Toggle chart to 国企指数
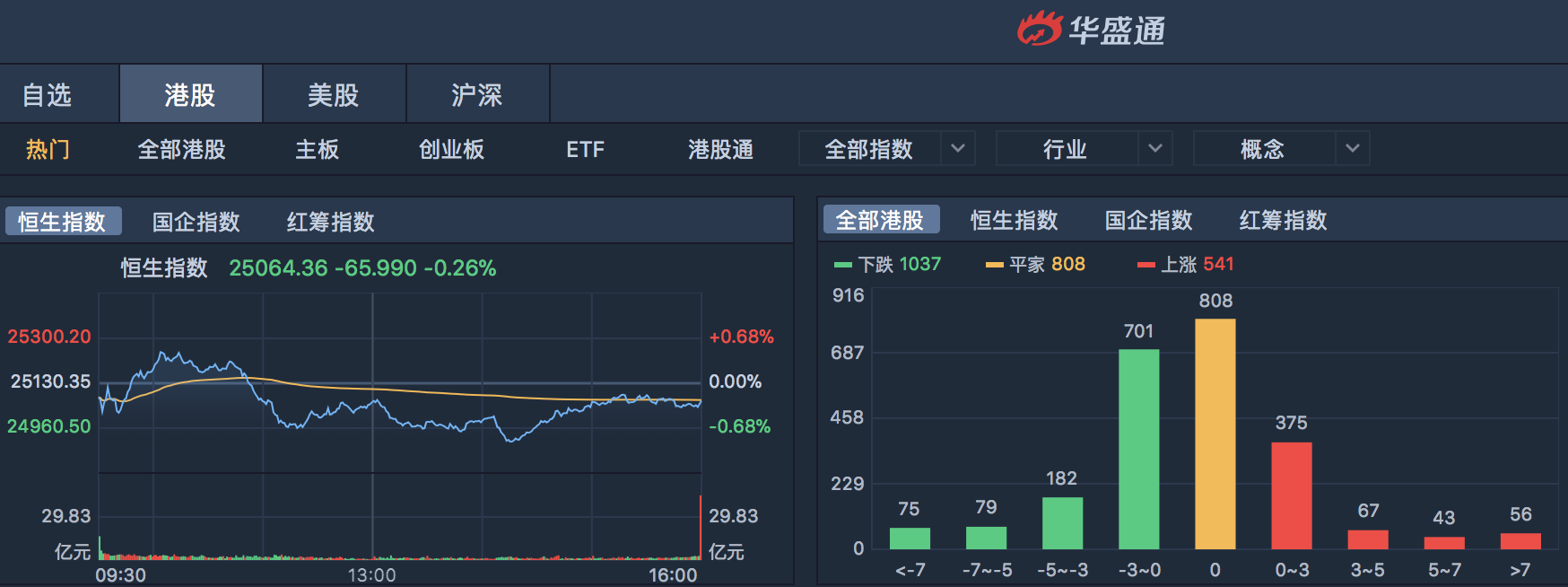1568x587 pixels. 196,222
